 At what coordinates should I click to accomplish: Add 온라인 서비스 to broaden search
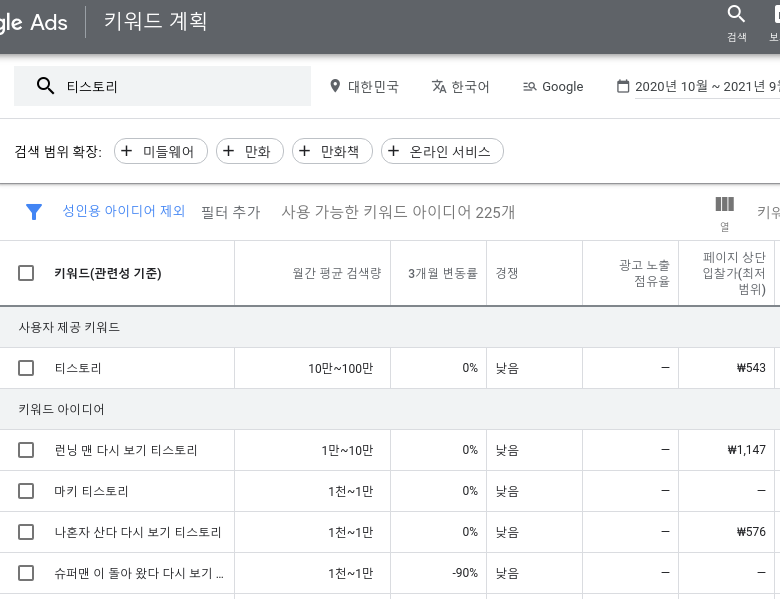[x=442, y=151]
